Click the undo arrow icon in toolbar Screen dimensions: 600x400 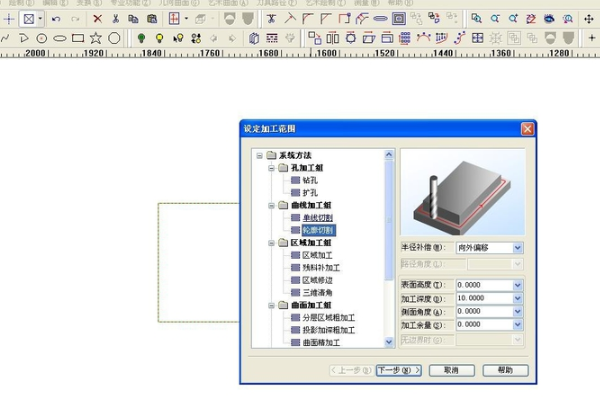coord(56,18)
